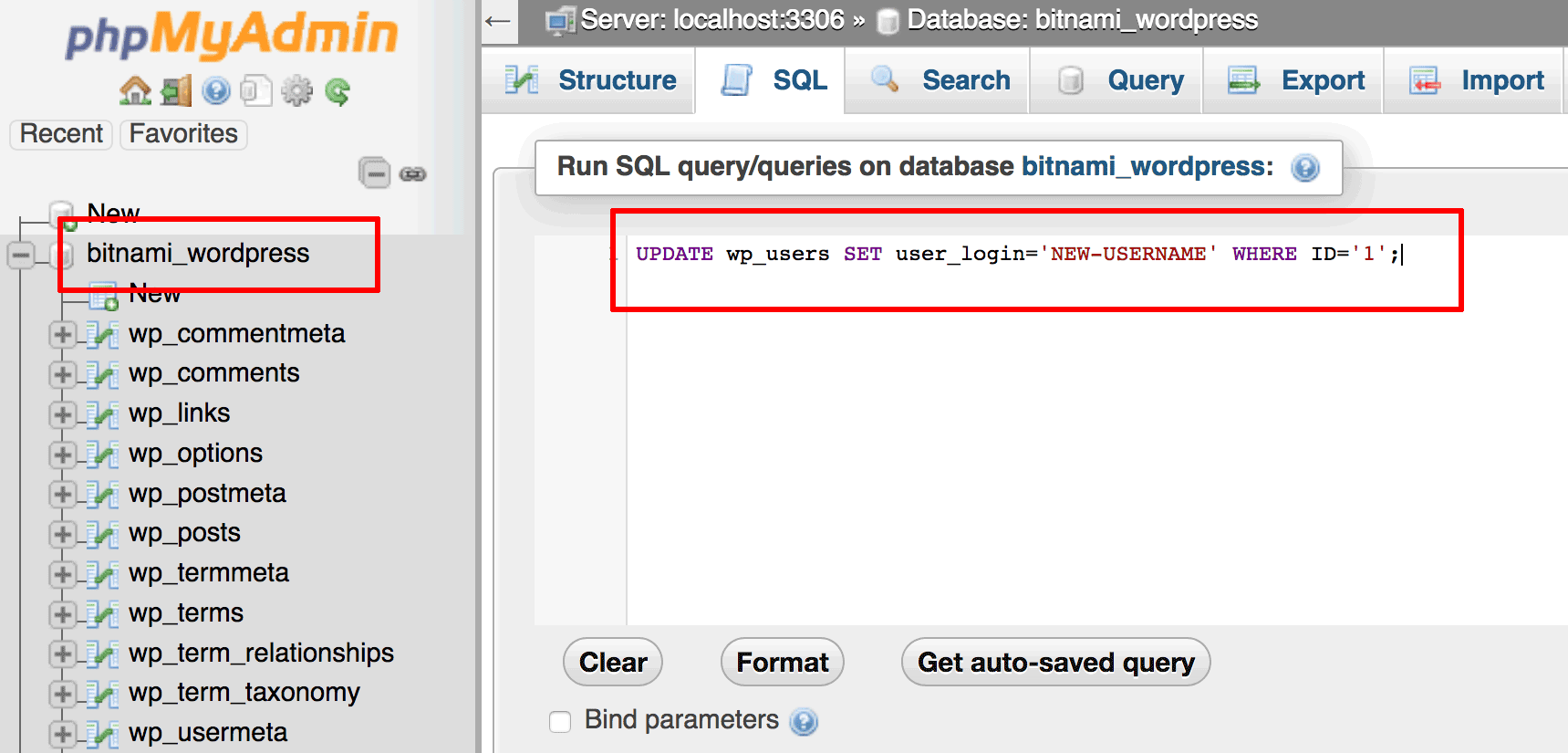Click wp_terms table structure icon
The width and height of the screenshot is (1568, 753).
[102, 614]
